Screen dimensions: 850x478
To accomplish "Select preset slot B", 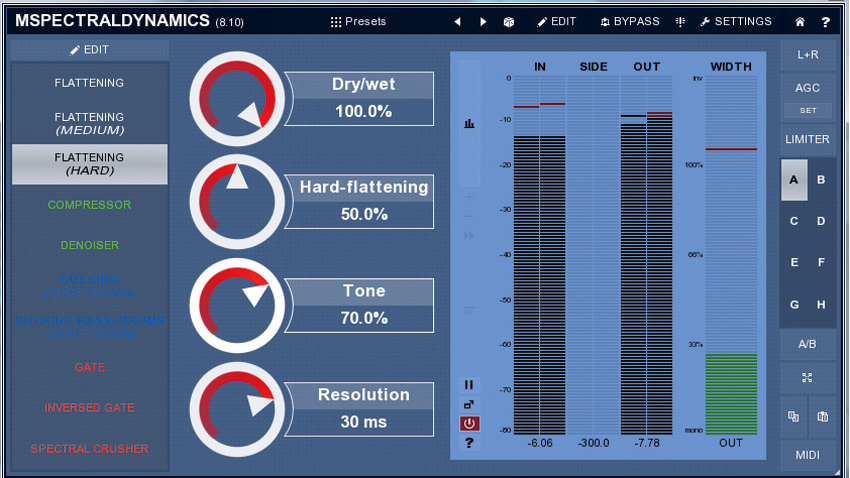I will (821, 180).
